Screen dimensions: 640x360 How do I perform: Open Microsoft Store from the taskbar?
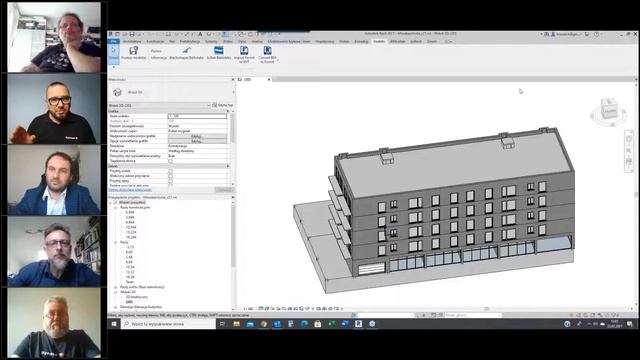[x=318, y=324]
